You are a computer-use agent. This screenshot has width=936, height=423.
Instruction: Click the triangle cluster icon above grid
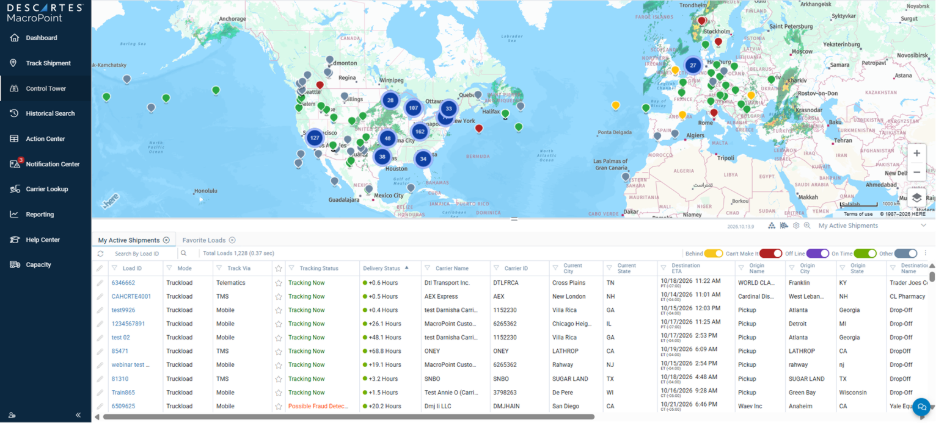click(772, 226)
